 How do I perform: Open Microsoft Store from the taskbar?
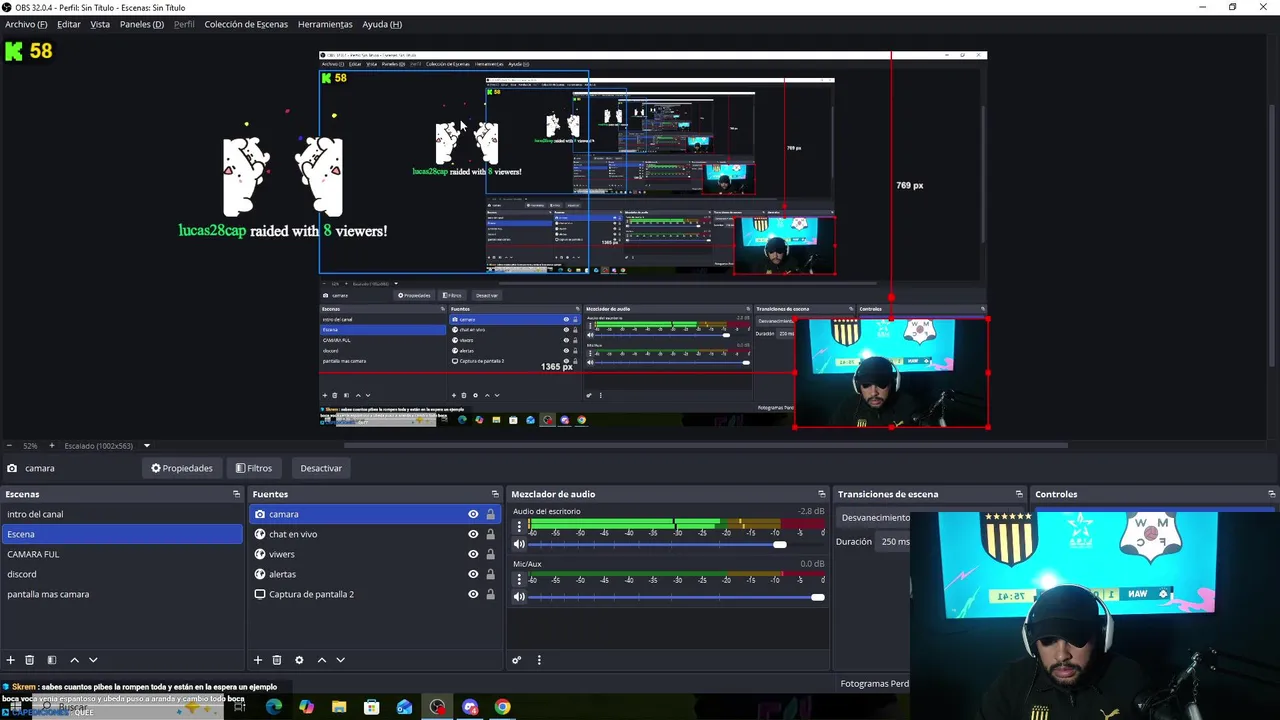[371, 707]
